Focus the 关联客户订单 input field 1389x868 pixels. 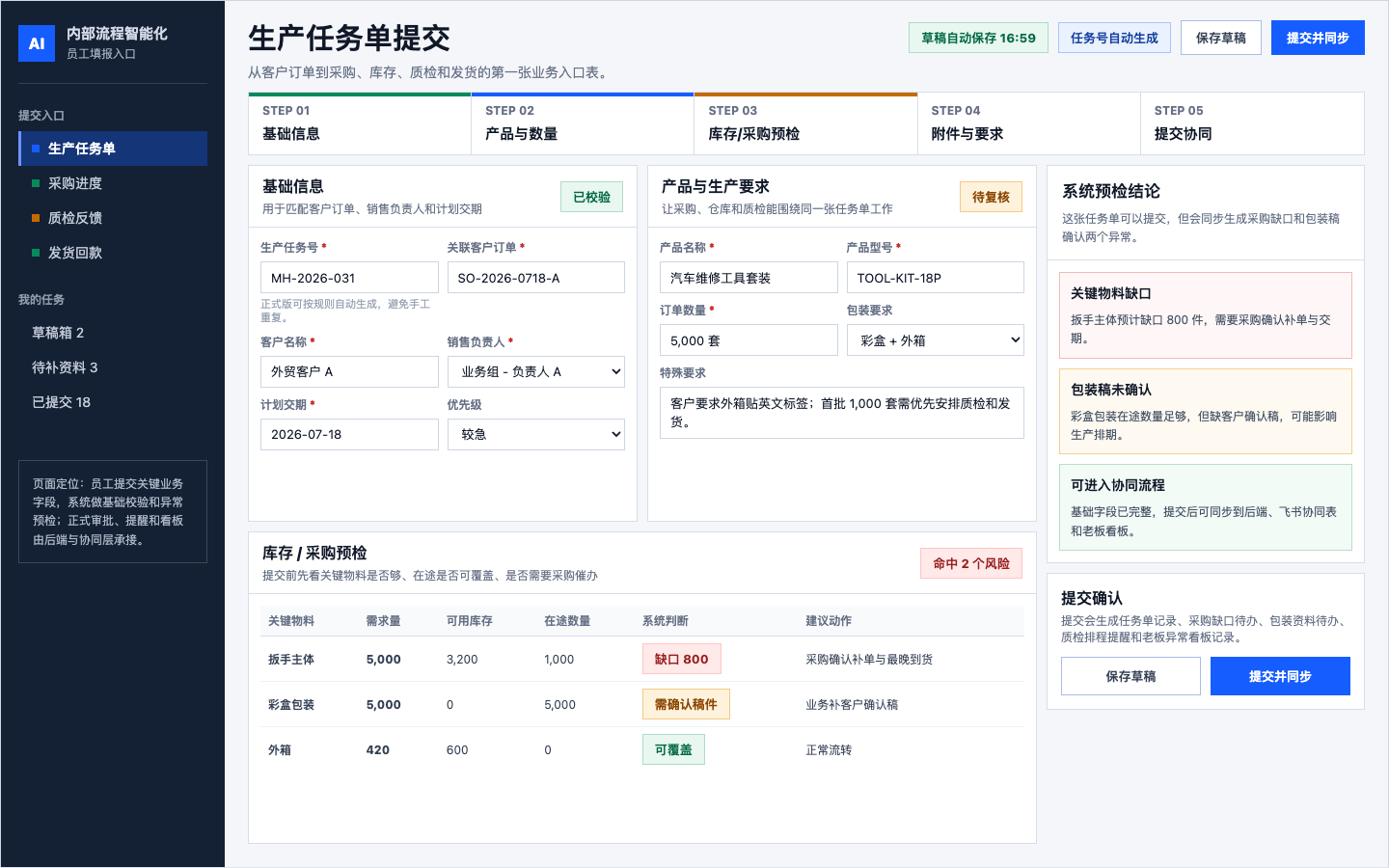(536, 278)
